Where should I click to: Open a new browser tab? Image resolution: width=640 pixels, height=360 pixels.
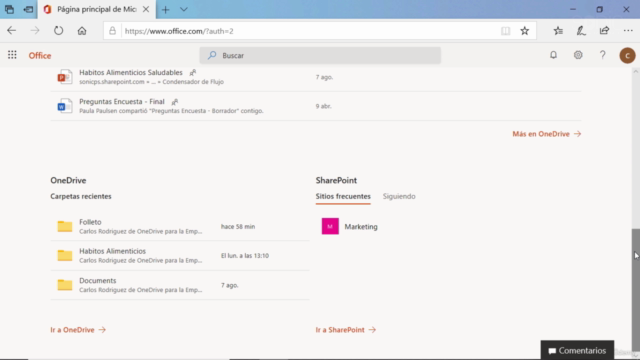pyautogui.click(x=165, y=9)
